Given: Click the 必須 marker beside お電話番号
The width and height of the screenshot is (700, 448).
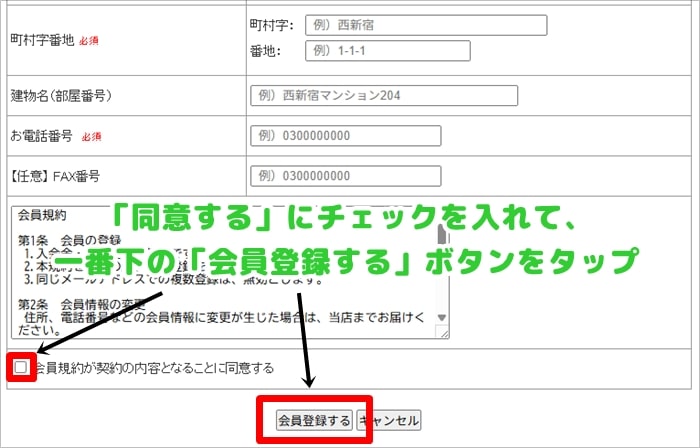Looking at the screenshot, I should pos(91,137).
